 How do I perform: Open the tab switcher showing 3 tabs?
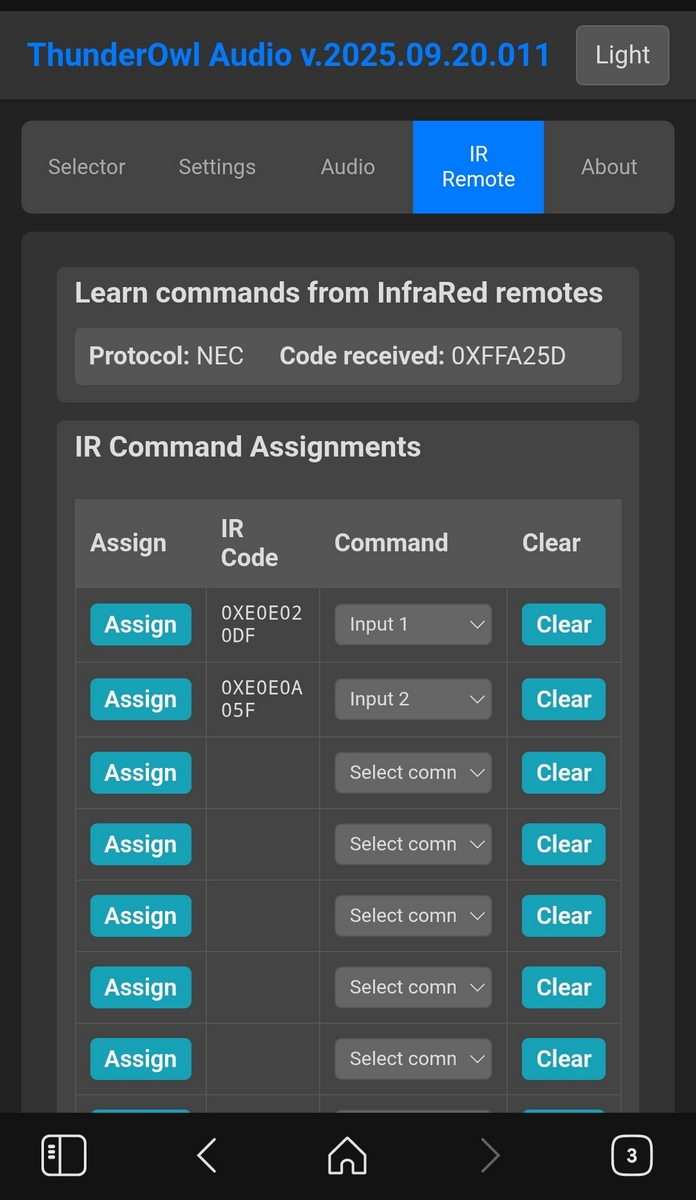click(x=631, y=1156)
